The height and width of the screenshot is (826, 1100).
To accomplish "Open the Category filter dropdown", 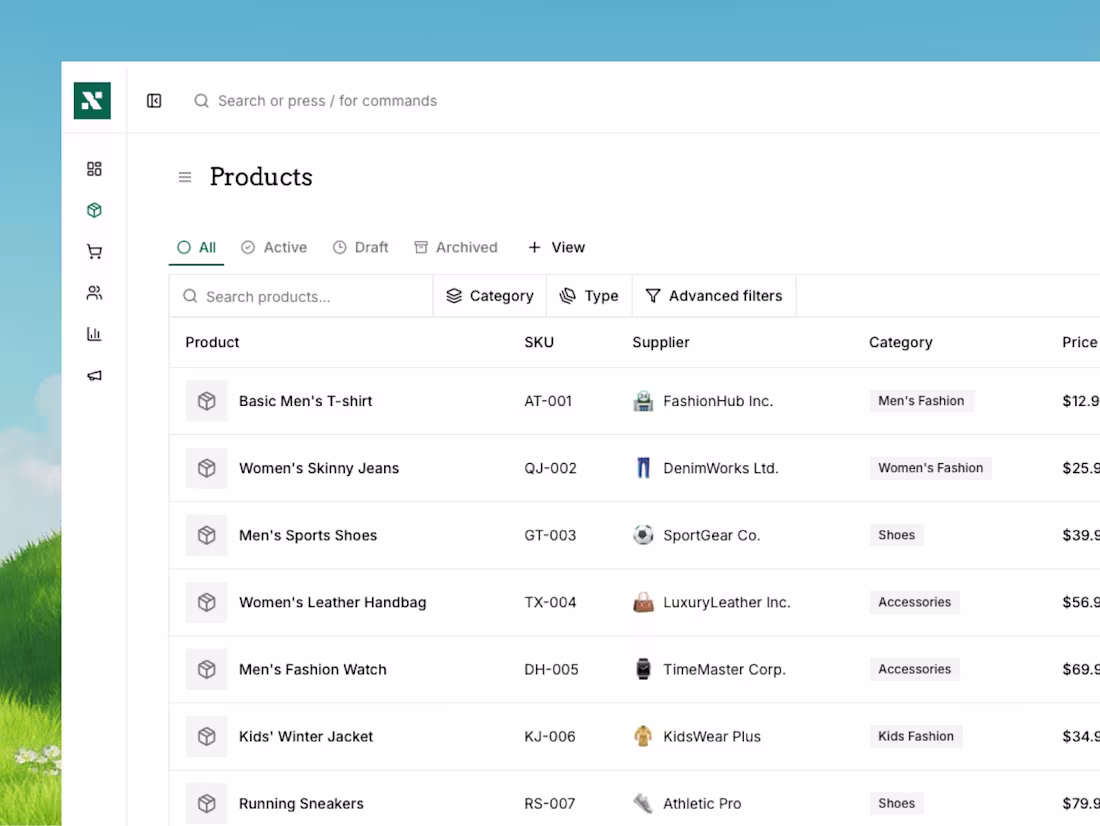I will click(x=489, y=296).
